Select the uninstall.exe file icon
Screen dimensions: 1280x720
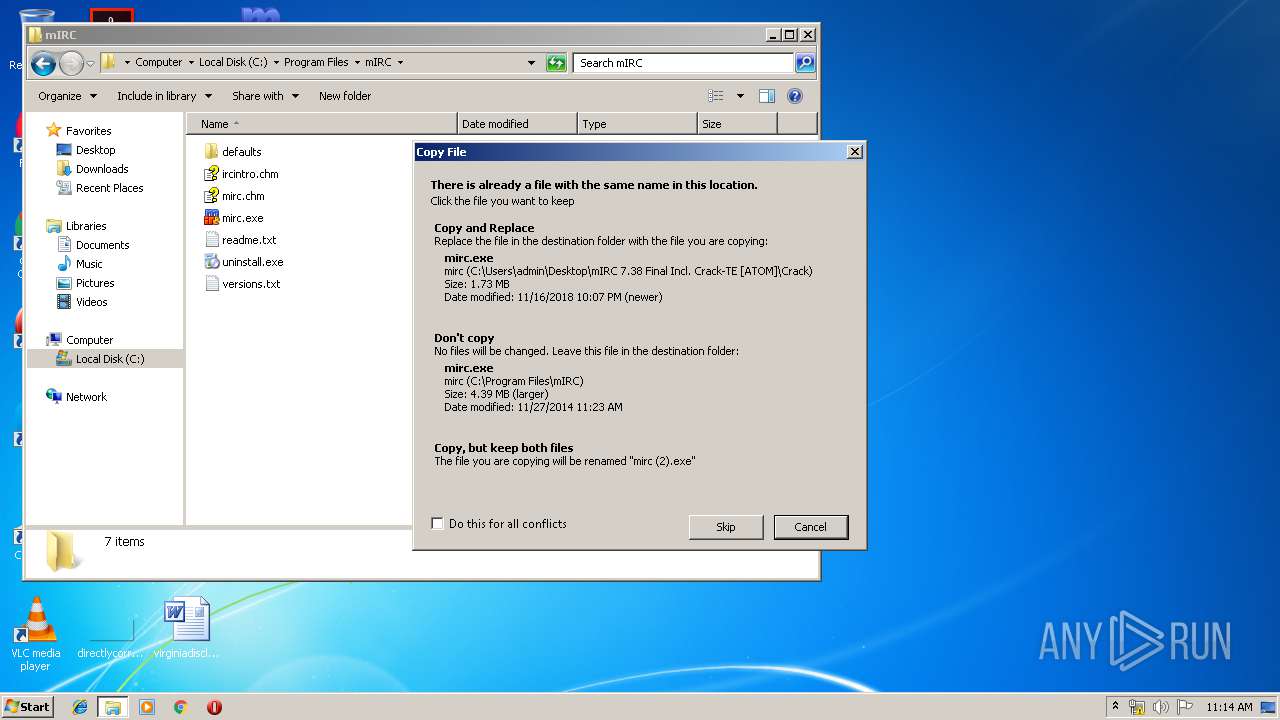pyautogui.click(x=211, y=262)
